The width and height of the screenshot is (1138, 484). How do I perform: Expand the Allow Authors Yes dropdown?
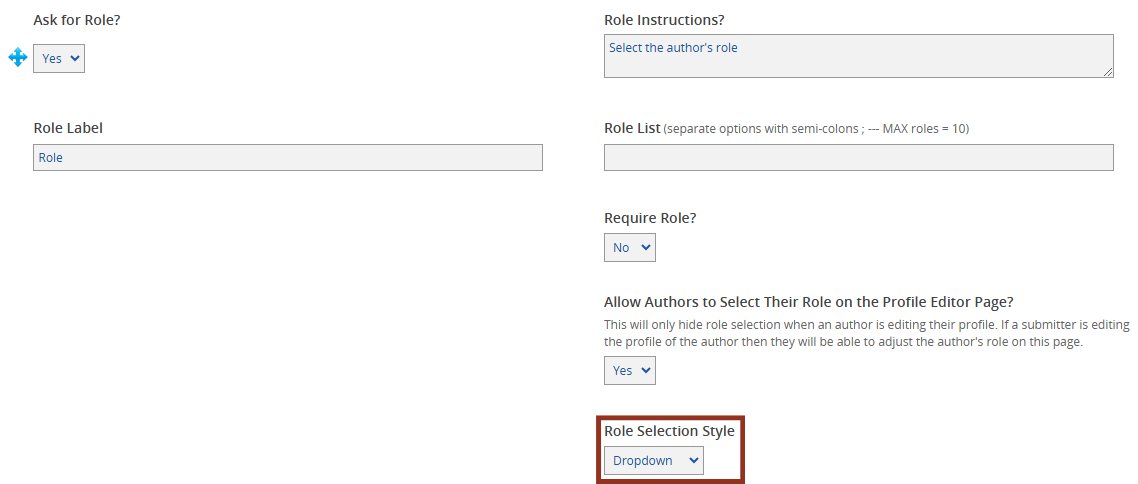[630, 371]
